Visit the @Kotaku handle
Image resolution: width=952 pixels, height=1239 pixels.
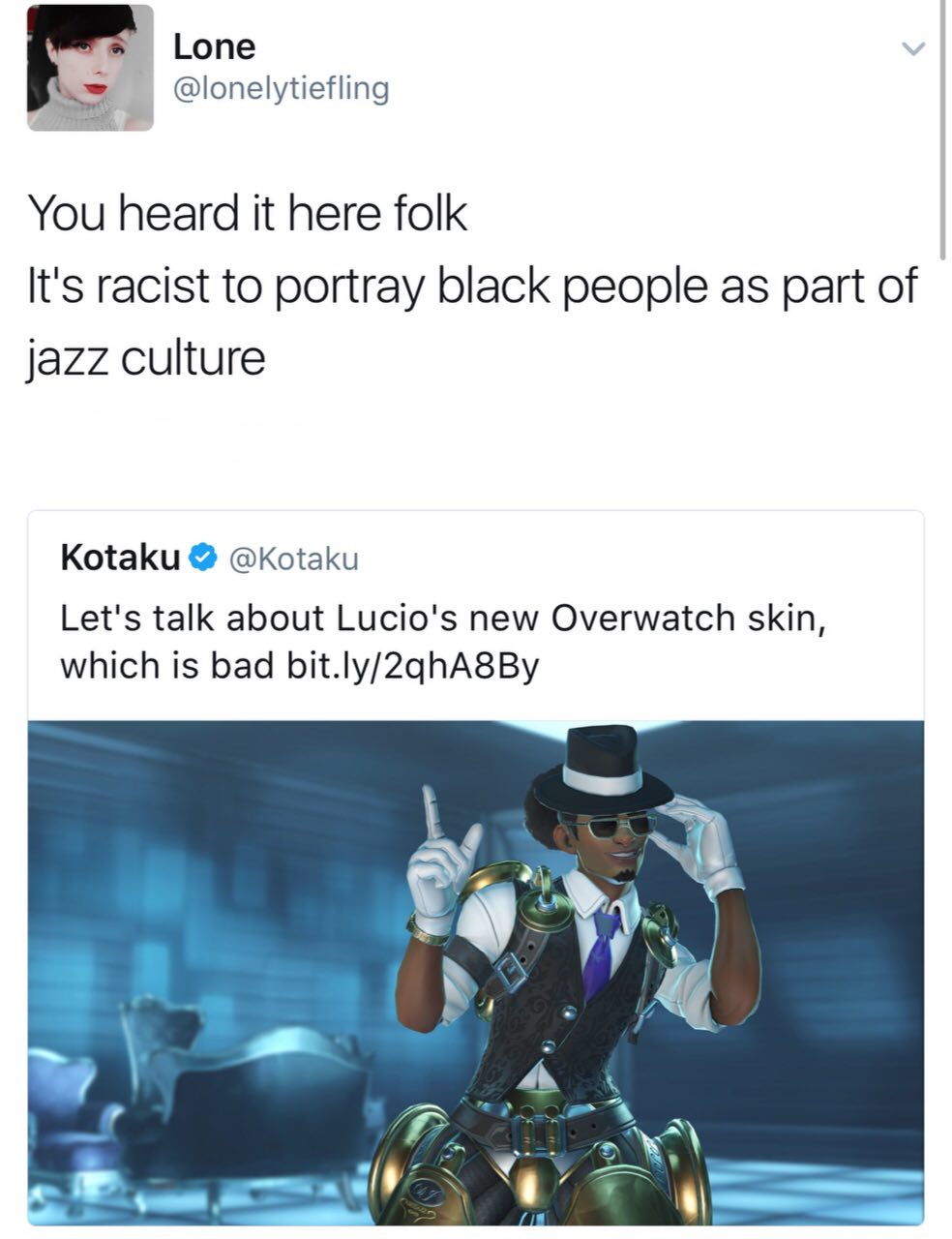click(291, 559)
